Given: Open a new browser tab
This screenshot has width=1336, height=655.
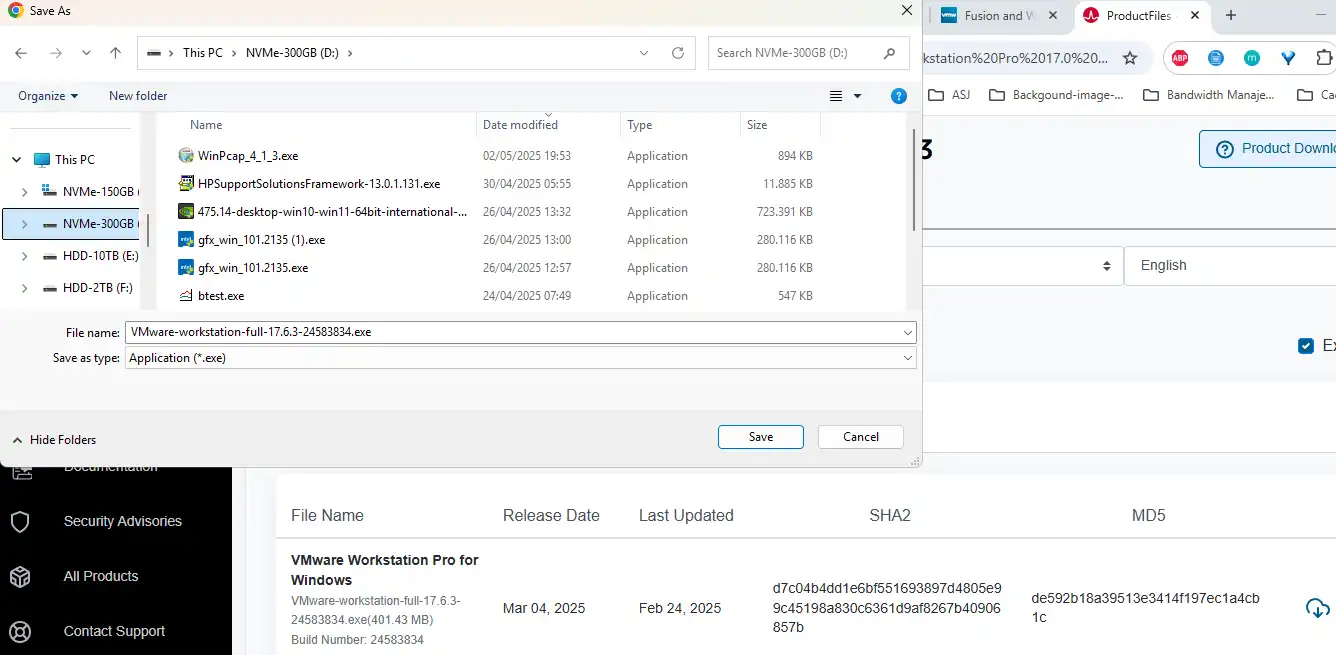Looking at the screenshot, I should click(x=1231, y=15).
